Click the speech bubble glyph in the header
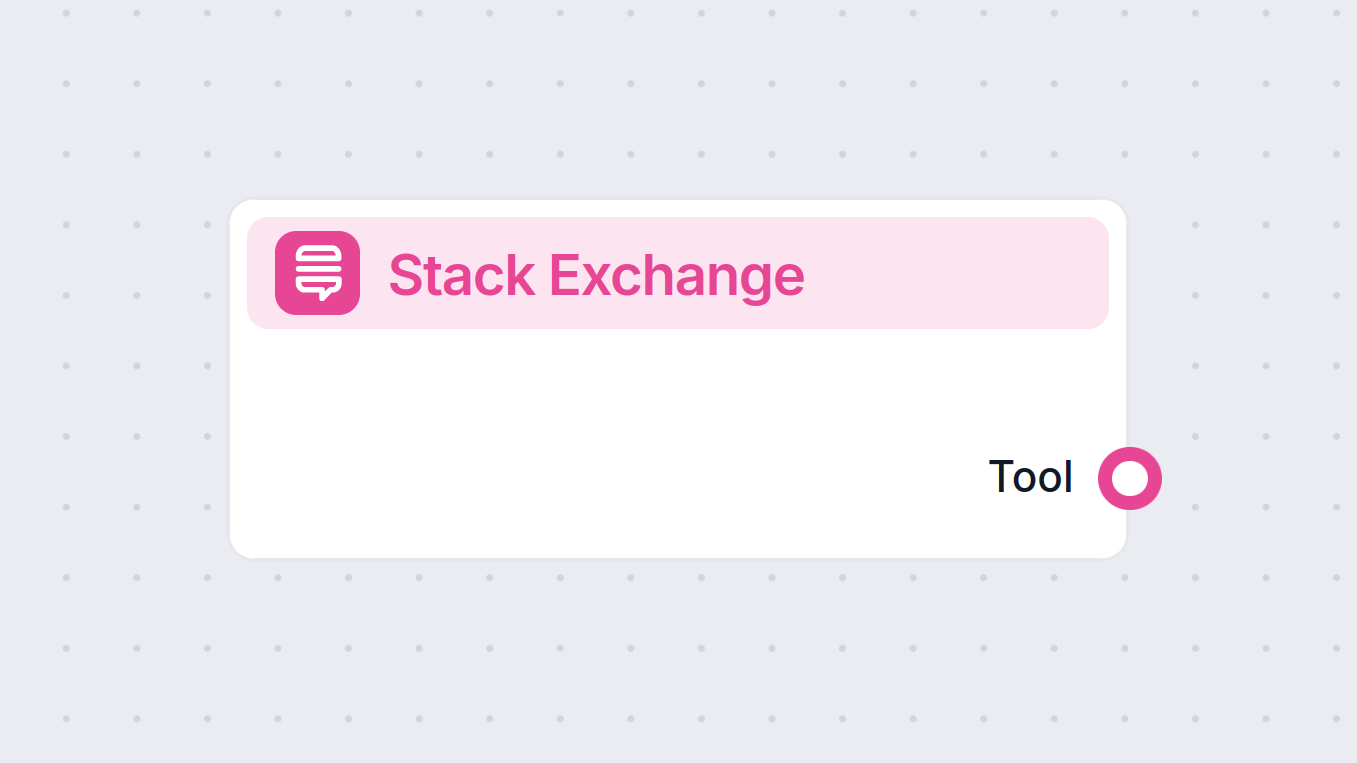The width and height of the screenshot is (1357, 763). [317, 272]
